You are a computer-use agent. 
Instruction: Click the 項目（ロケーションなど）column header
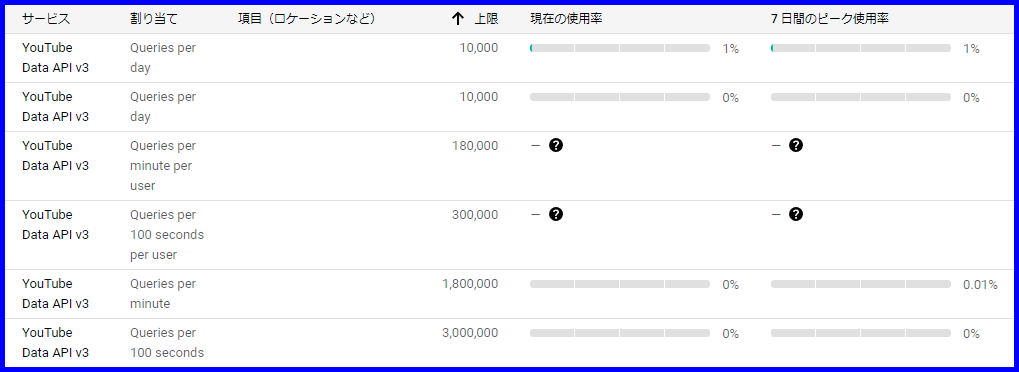coord(307,19)
